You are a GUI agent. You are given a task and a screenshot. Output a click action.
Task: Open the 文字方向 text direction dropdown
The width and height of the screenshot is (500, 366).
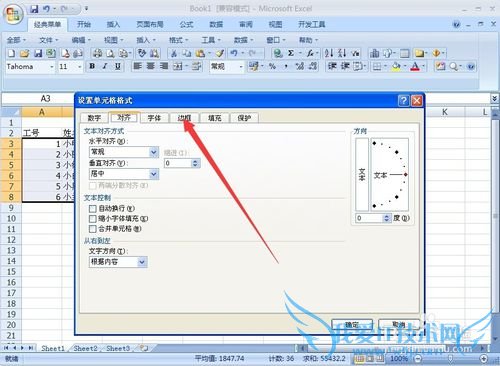coord(142,262)
